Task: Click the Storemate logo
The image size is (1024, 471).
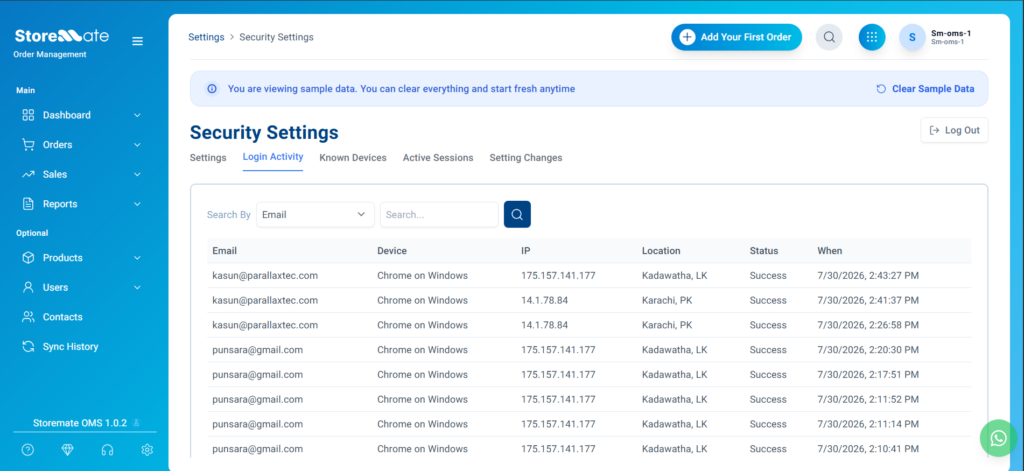Action: click(x=62, y=36)
